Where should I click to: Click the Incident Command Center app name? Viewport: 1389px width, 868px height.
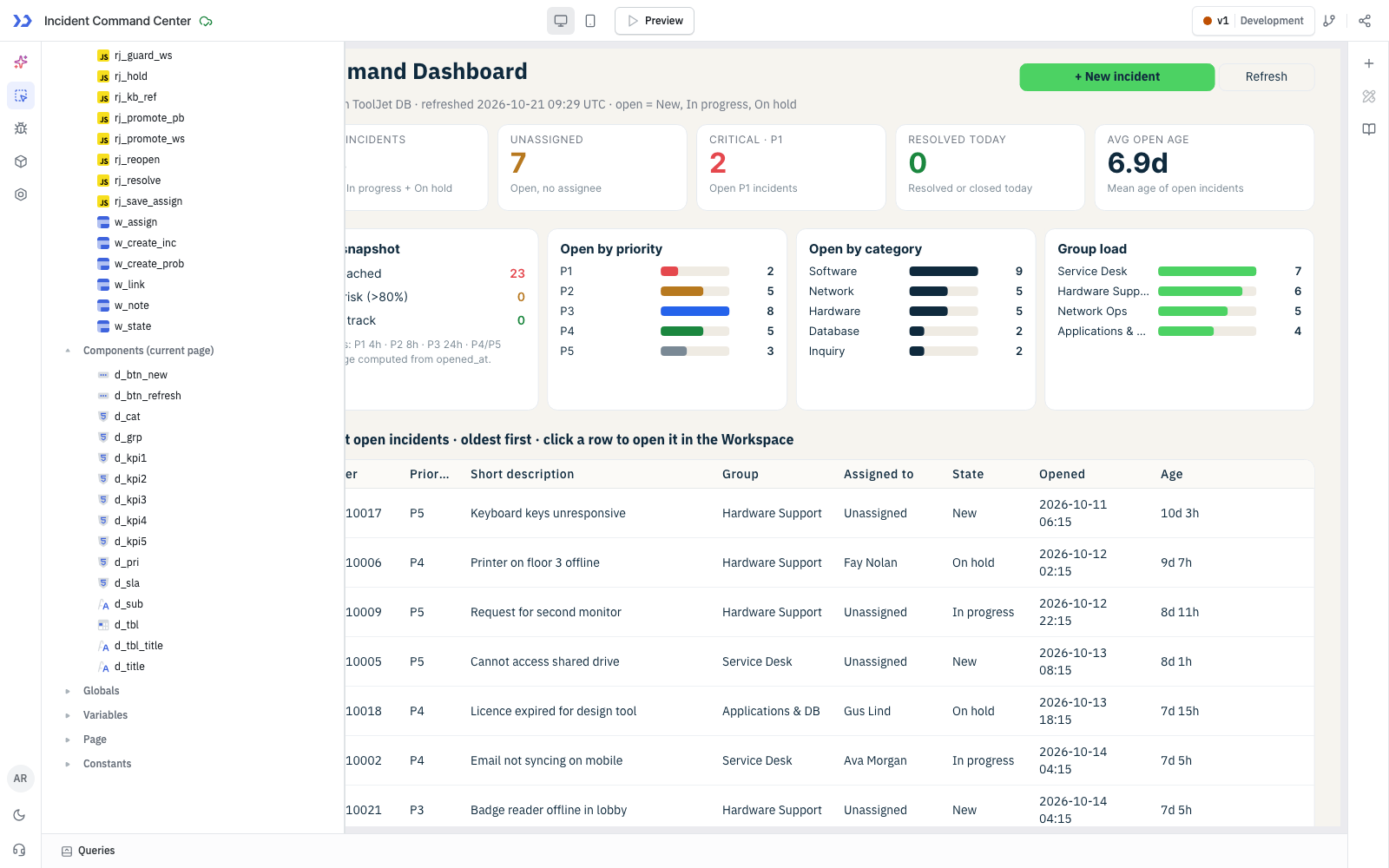tap(117, 21)
